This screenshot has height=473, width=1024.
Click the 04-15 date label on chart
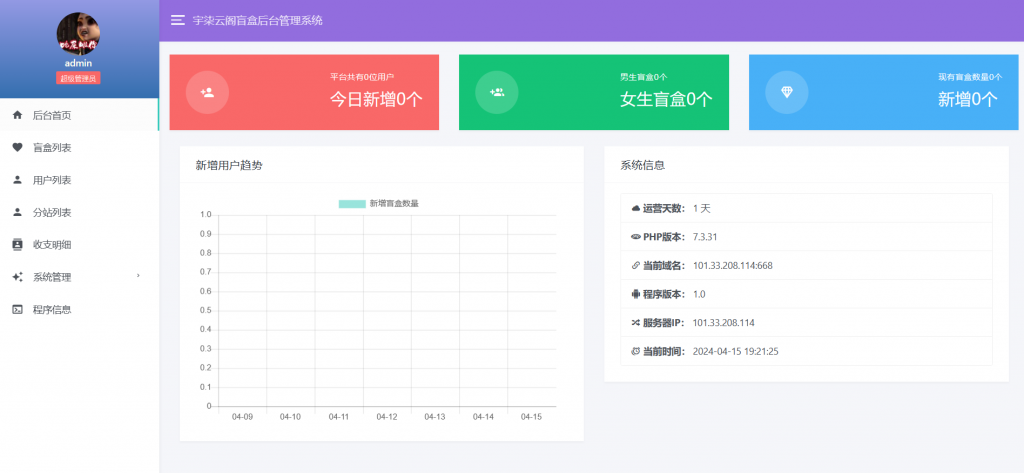point(532,417)
